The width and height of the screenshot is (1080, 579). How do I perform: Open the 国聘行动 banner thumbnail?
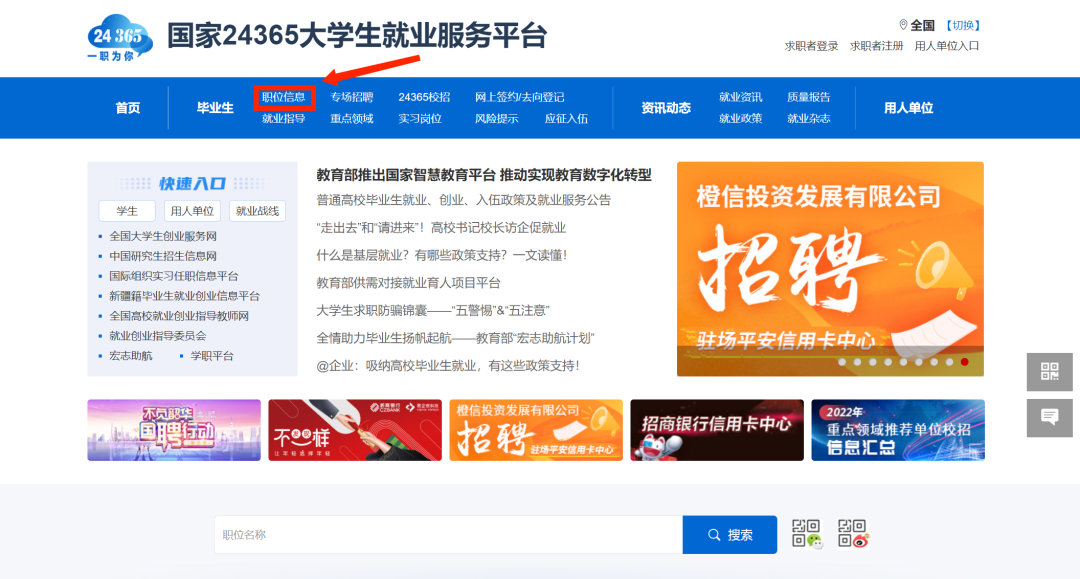coord(174,430)
